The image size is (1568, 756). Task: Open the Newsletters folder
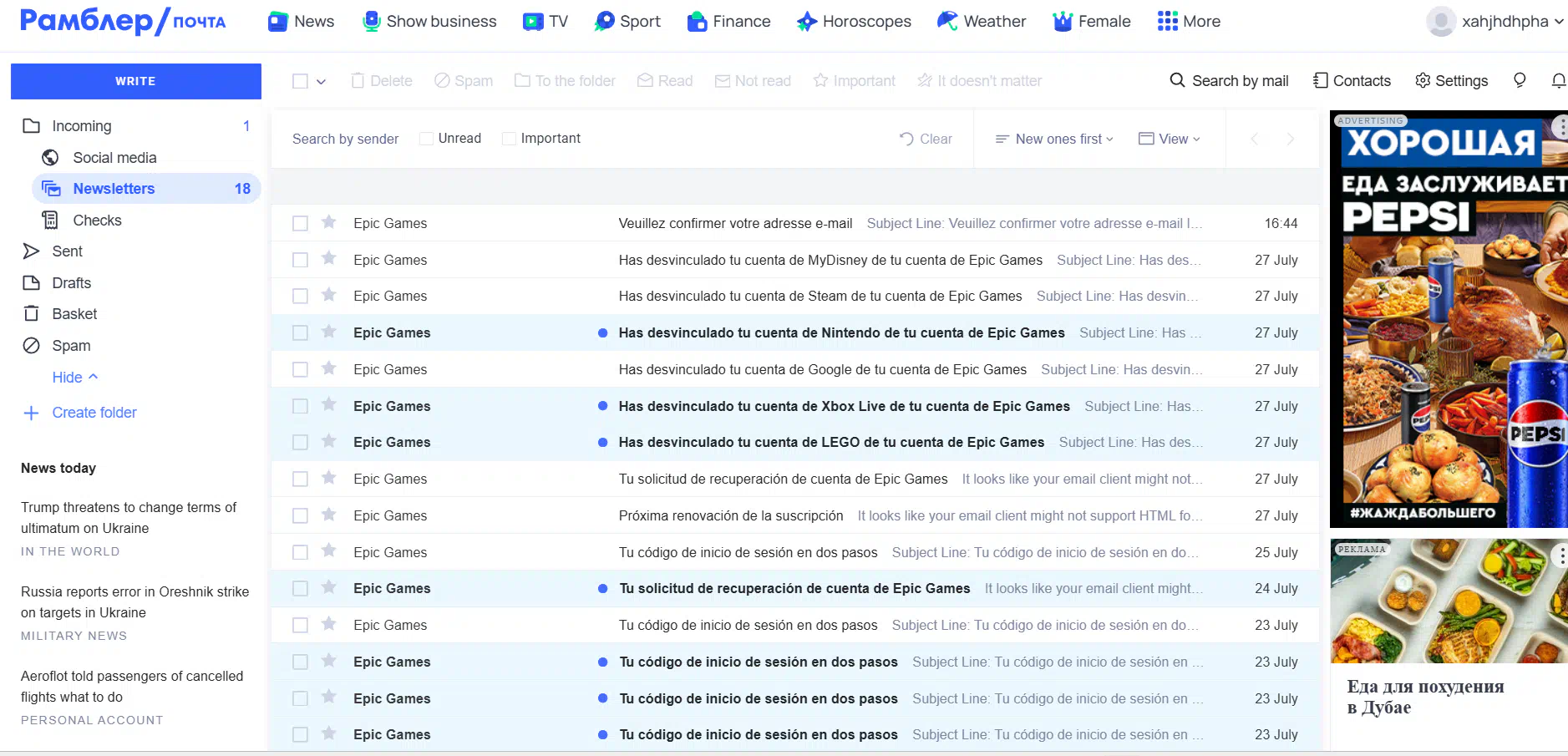[x=146, y=189]
